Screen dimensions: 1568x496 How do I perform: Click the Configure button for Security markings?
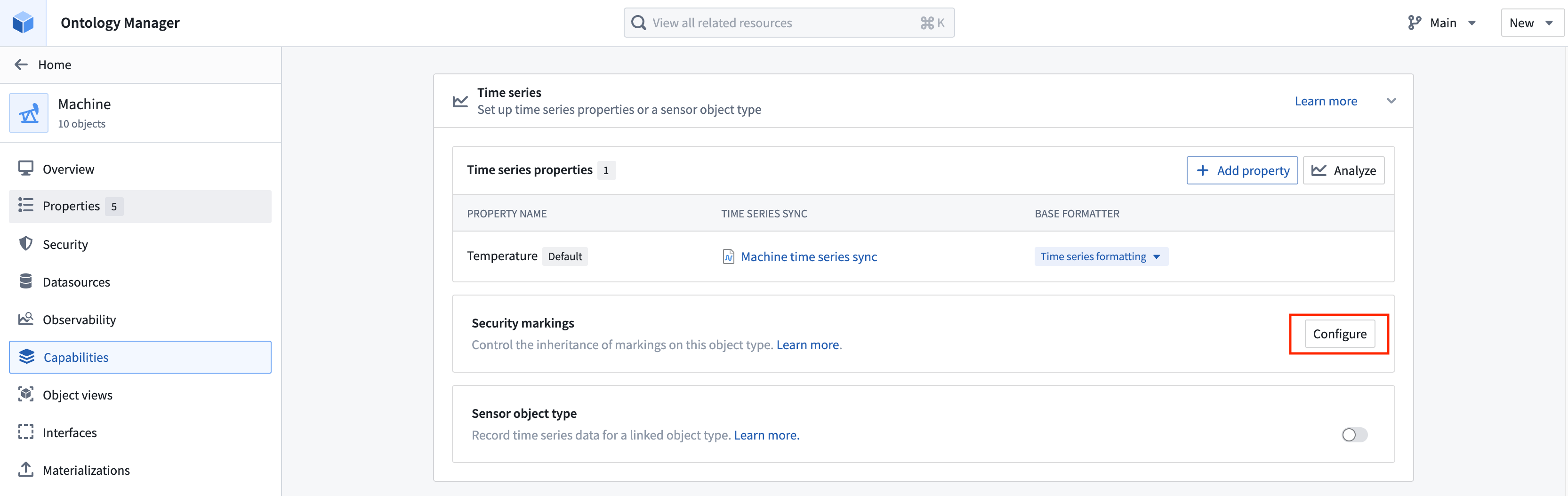point(1339,334)
